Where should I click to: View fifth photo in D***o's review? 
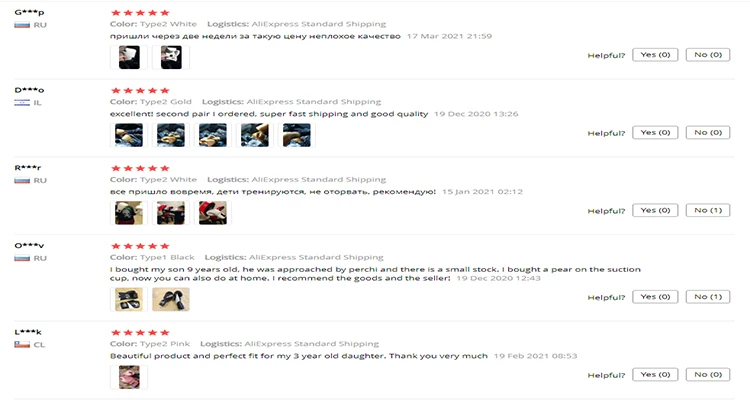(297, 135)
